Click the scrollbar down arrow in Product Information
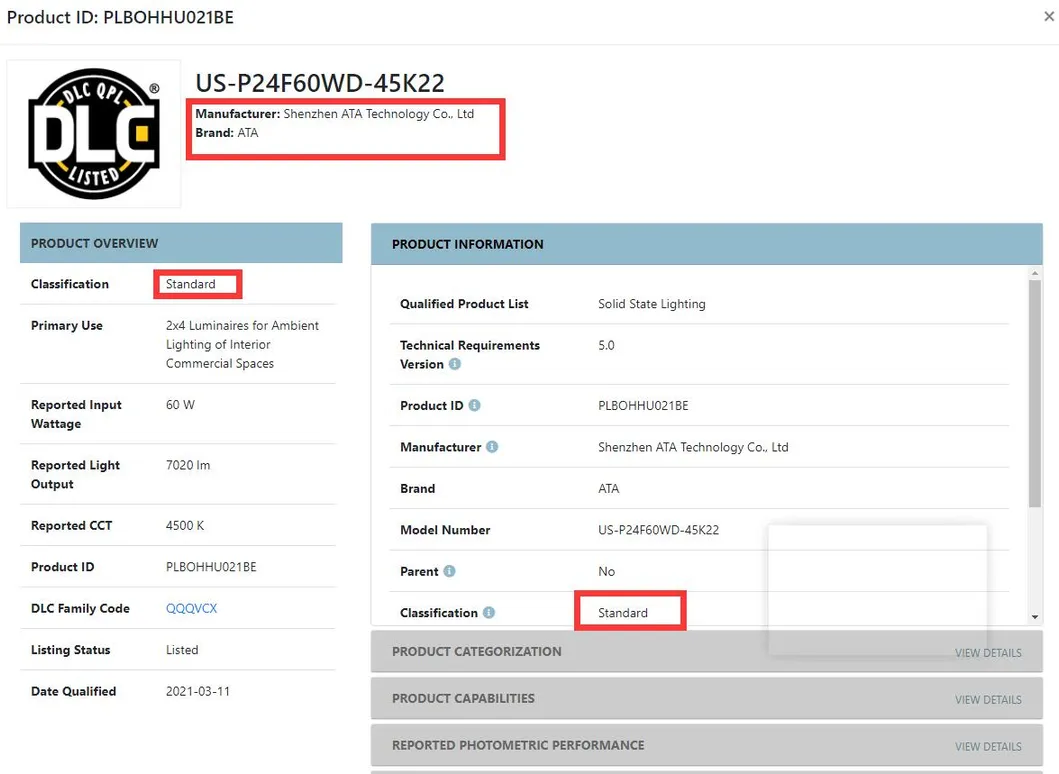Viewport: 1059px width, 774px height. (x=1035, y=617)
